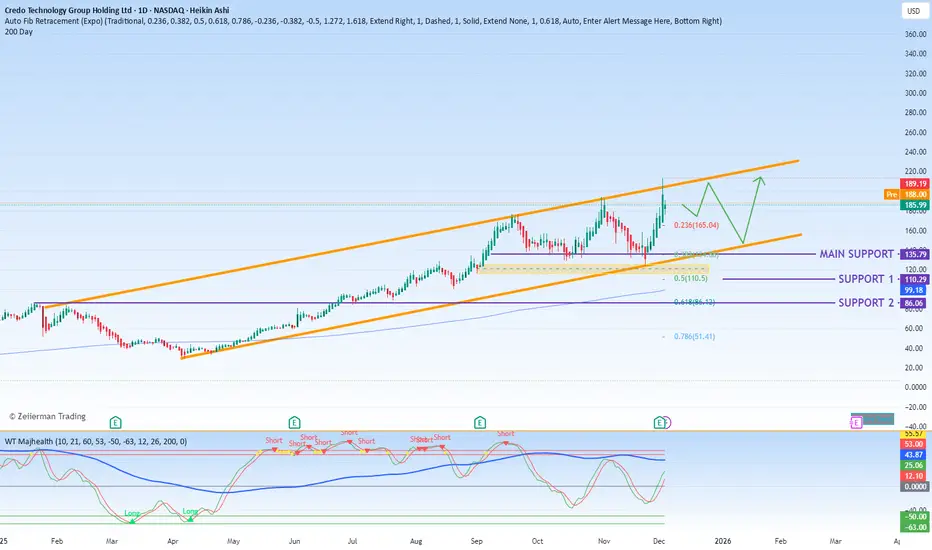Select the SUPPORT 2 text label

coord(866,303)
